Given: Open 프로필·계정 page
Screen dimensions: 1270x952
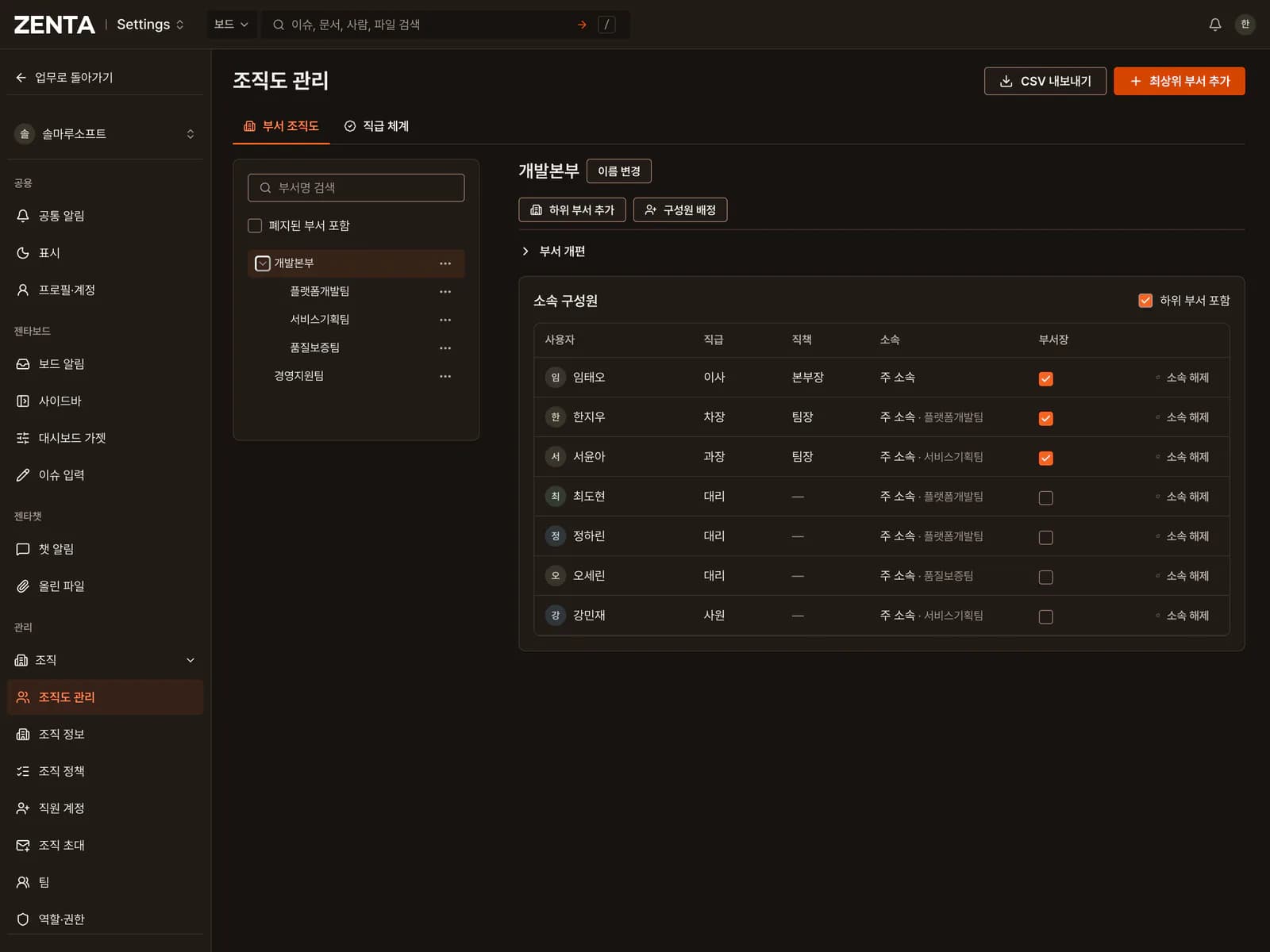Looking at the screenshot, I should coord(105,290).
